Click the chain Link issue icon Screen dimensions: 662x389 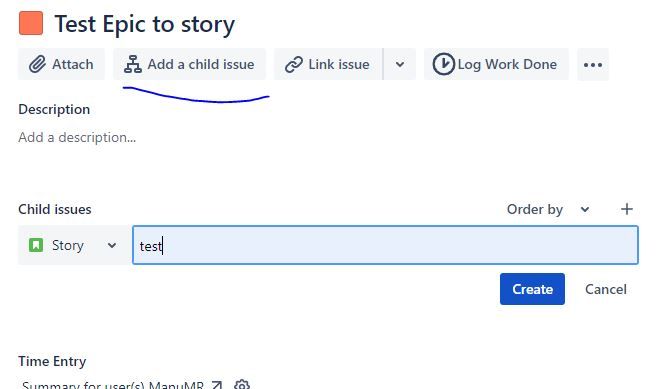[293, 64]
